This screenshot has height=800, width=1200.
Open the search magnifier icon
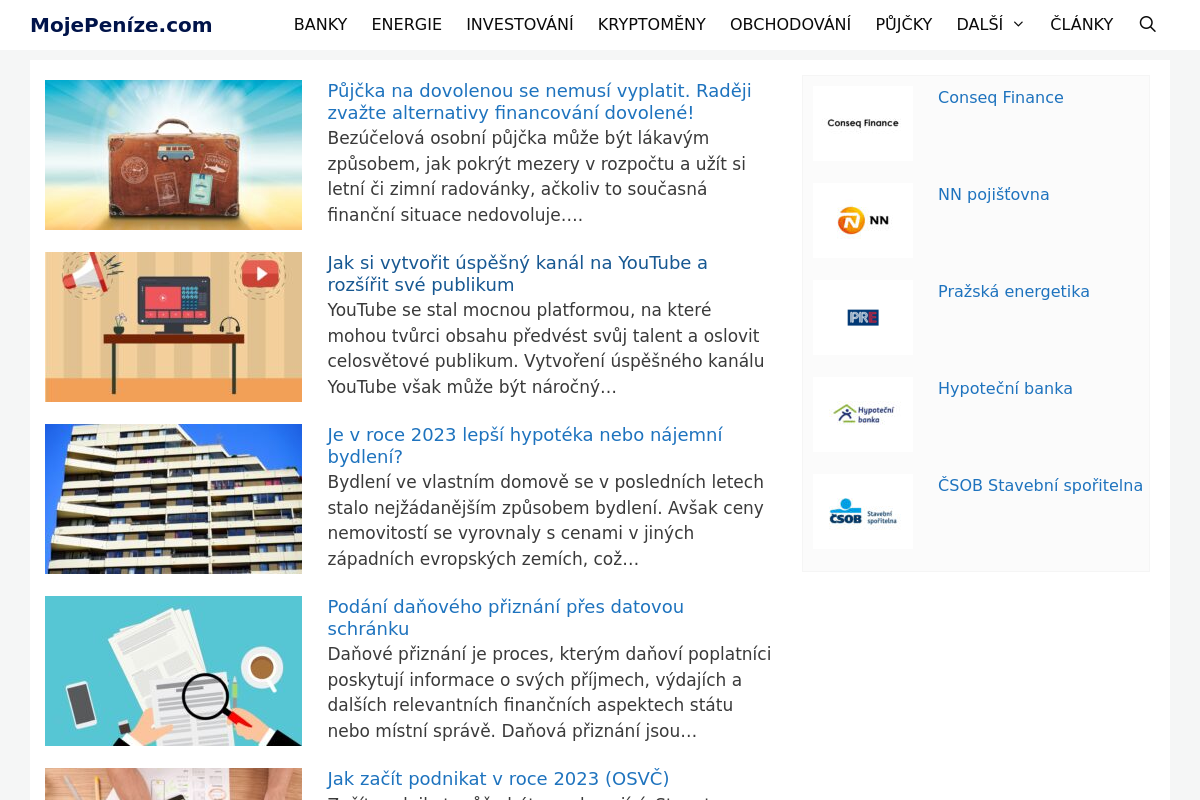click(x=1148, y=24)
